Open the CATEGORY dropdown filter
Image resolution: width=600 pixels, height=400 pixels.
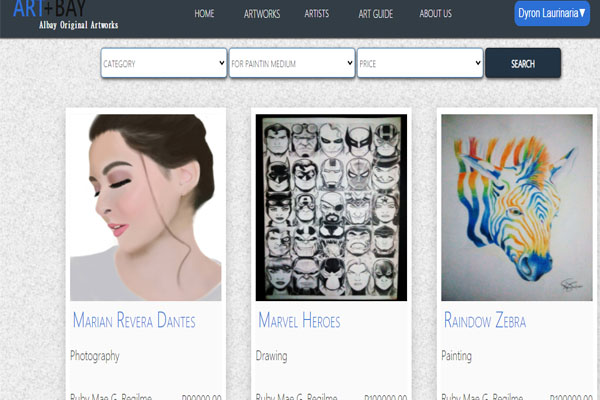(164, 63)
